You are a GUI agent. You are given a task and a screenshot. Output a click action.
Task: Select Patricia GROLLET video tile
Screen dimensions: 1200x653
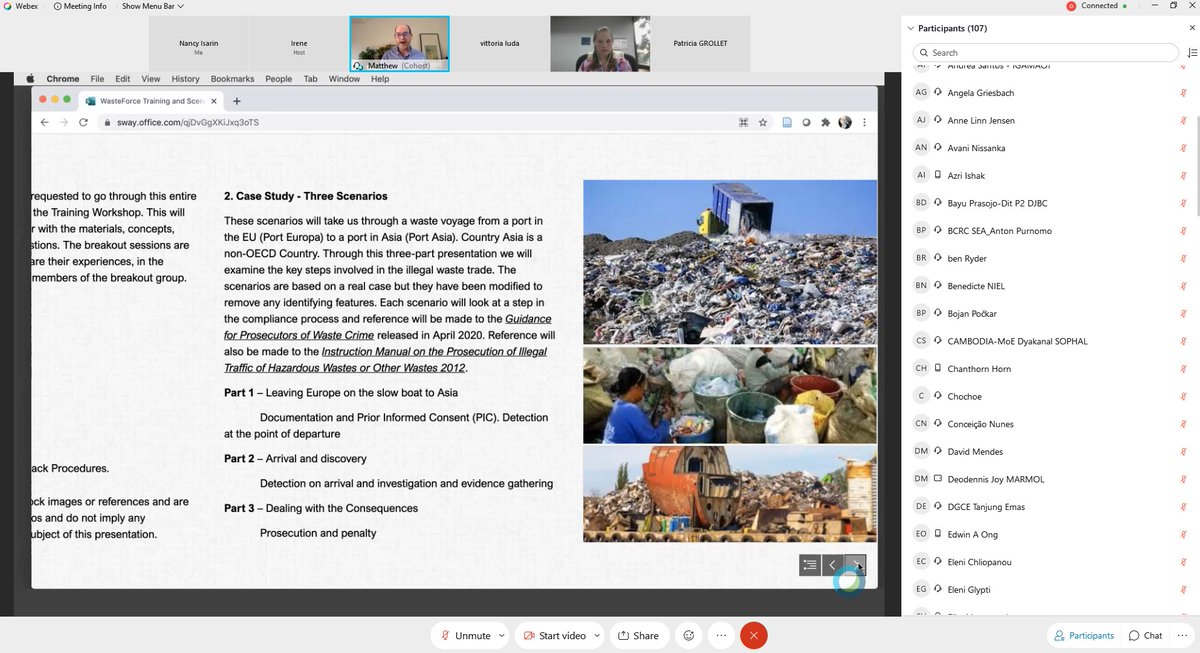coord(700,44)
